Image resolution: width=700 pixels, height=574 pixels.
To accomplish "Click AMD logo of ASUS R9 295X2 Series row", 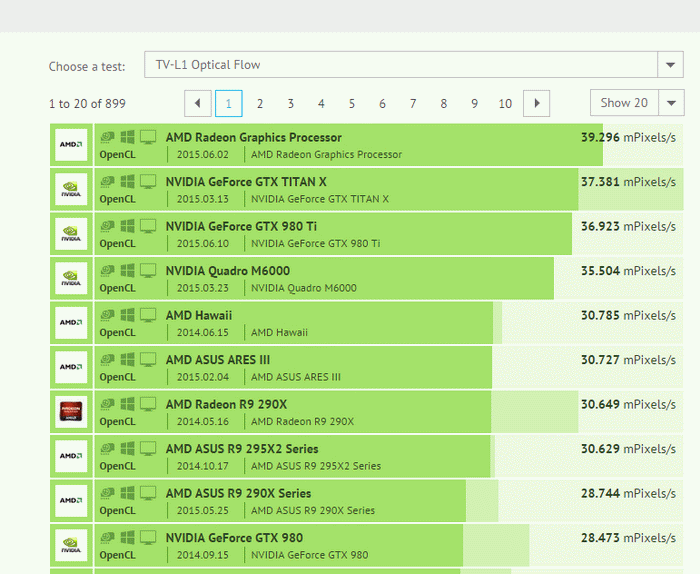I will (x=71, y=456).
